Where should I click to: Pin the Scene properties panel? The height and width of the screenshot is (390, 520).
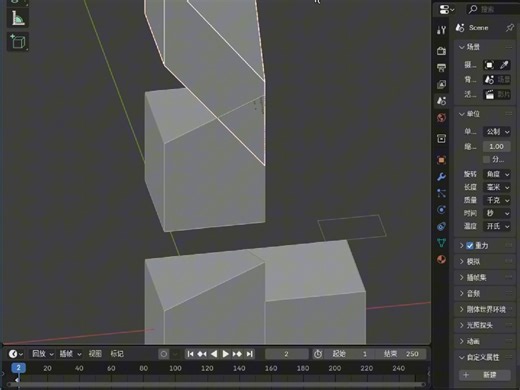click(510, 28)
